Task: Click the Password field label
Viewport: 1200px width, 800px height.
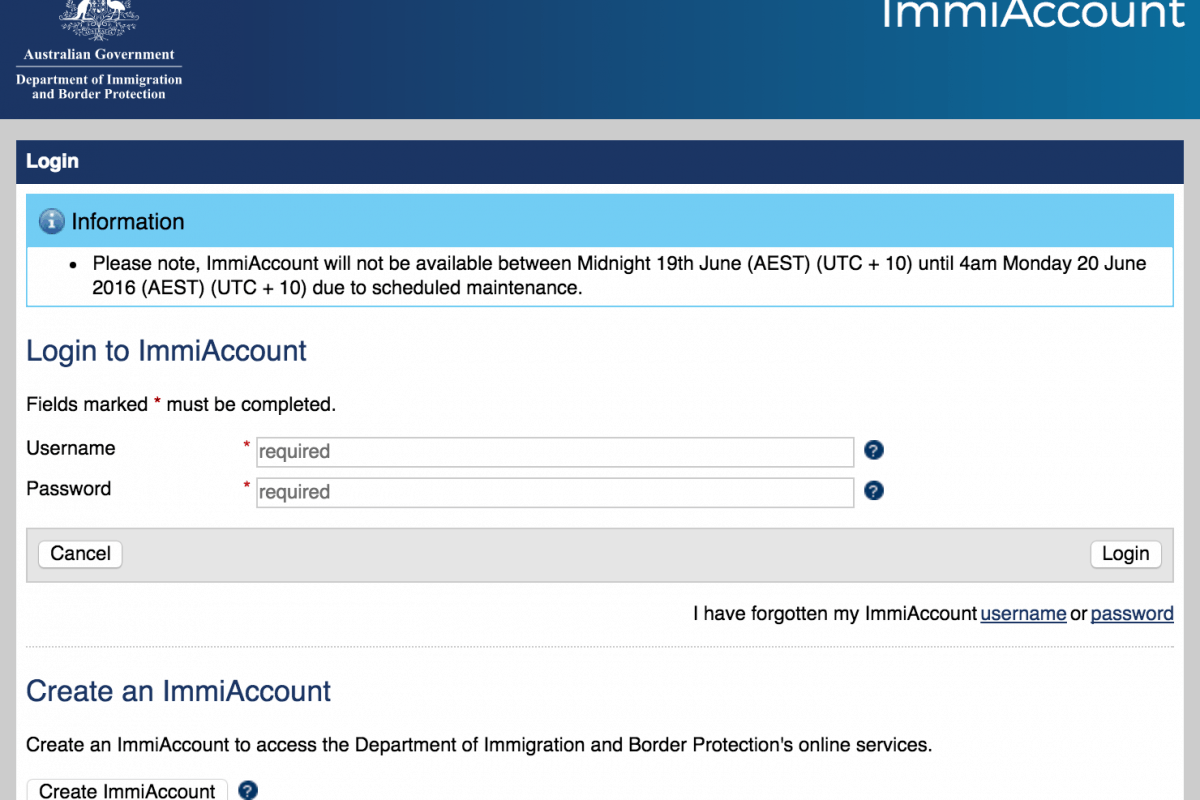Action: coord(69,489)
